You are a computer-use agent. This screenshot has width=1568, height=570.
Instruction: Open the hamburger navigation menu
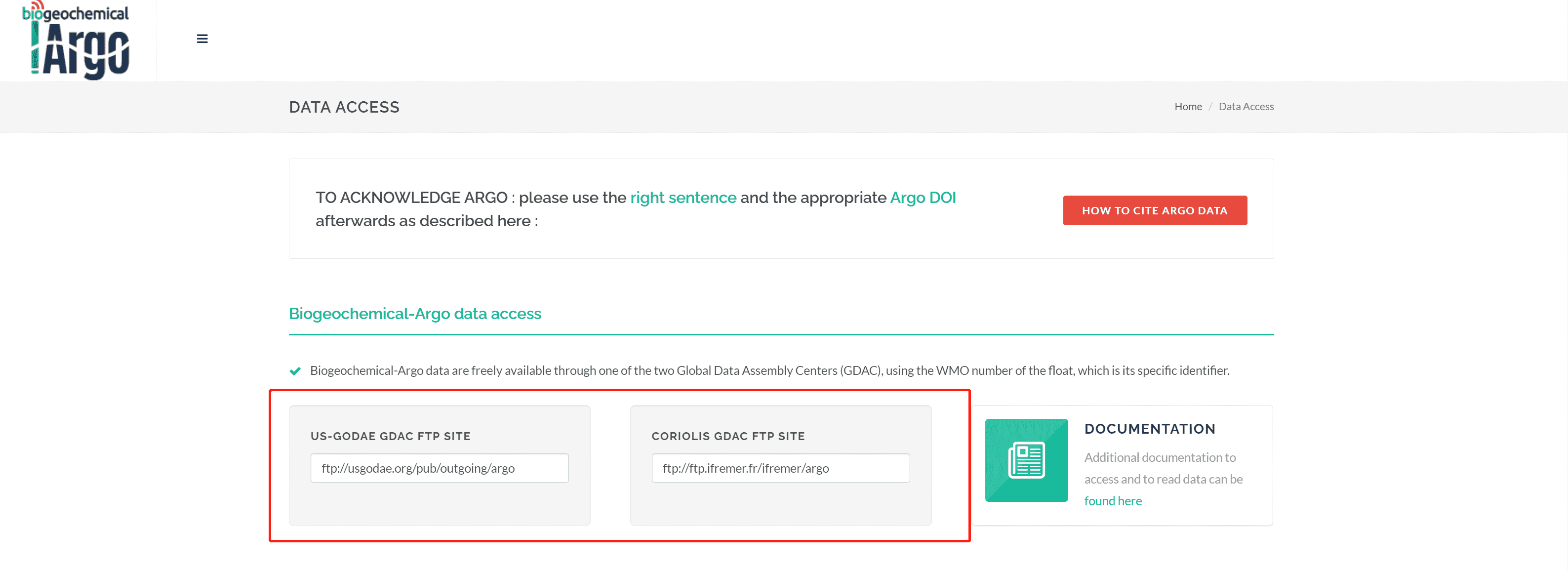click(202, 39)
